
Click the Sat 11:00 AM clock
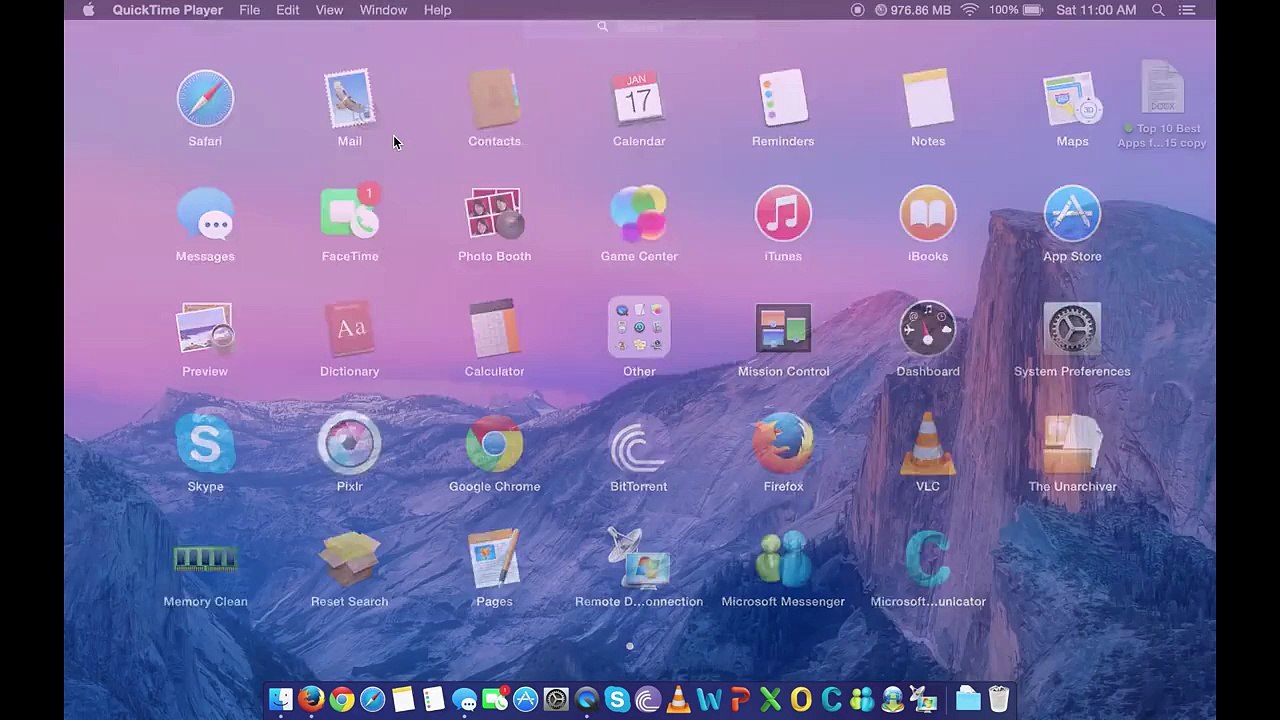click(x=1096, y=10)
